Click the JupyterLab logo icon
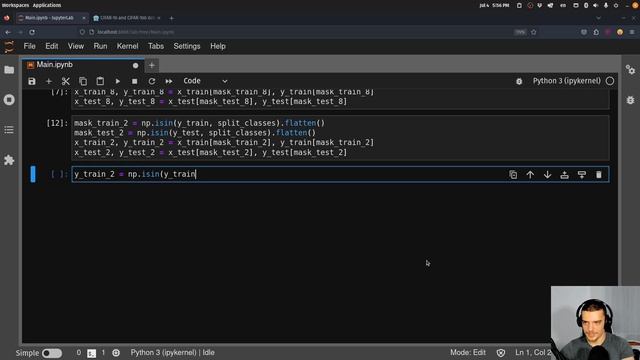This screenshot has width=640, height=360. click(x=9, y=47)
